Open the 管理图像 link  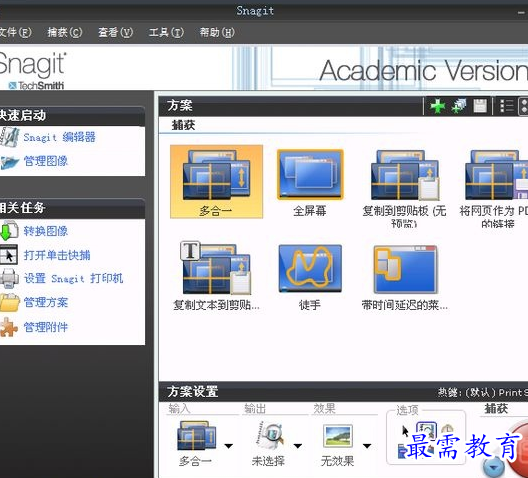46,161
